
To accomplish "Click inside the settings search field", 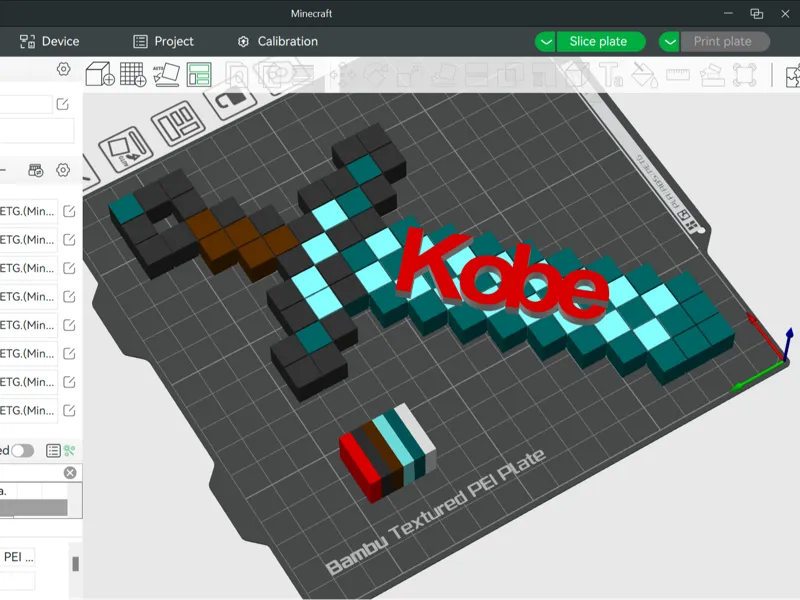I will [31, 472].
